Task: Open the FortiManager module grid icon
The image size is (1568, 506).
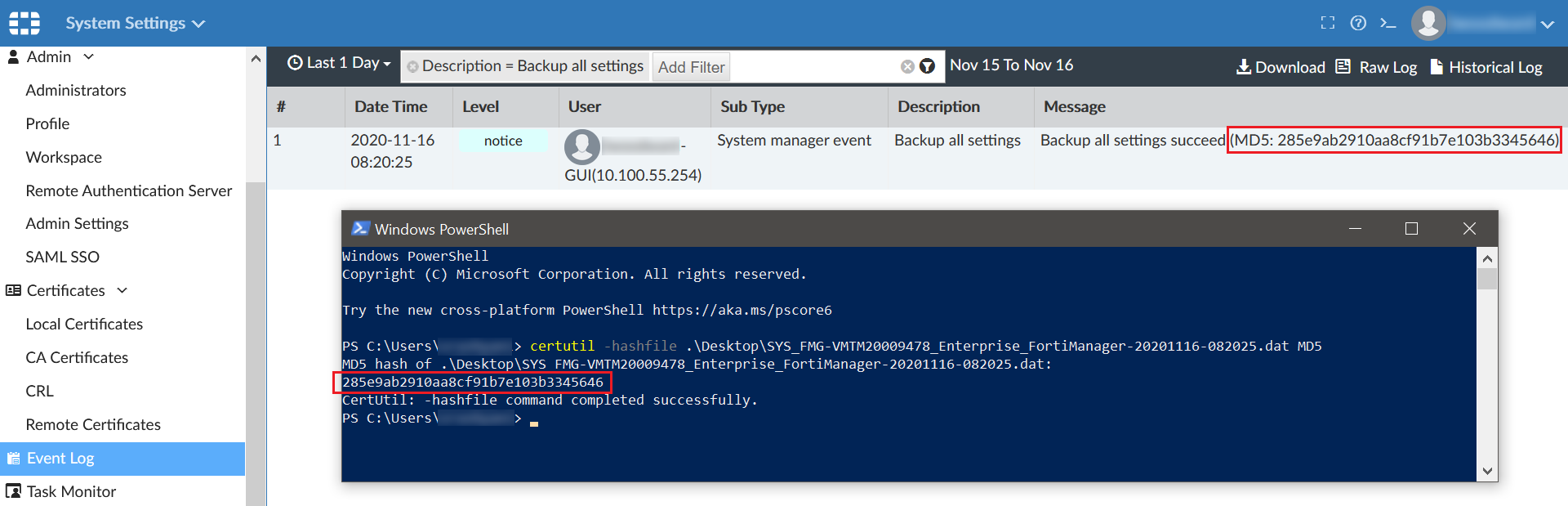Action: pyautogui.click(x=24, y=23)
